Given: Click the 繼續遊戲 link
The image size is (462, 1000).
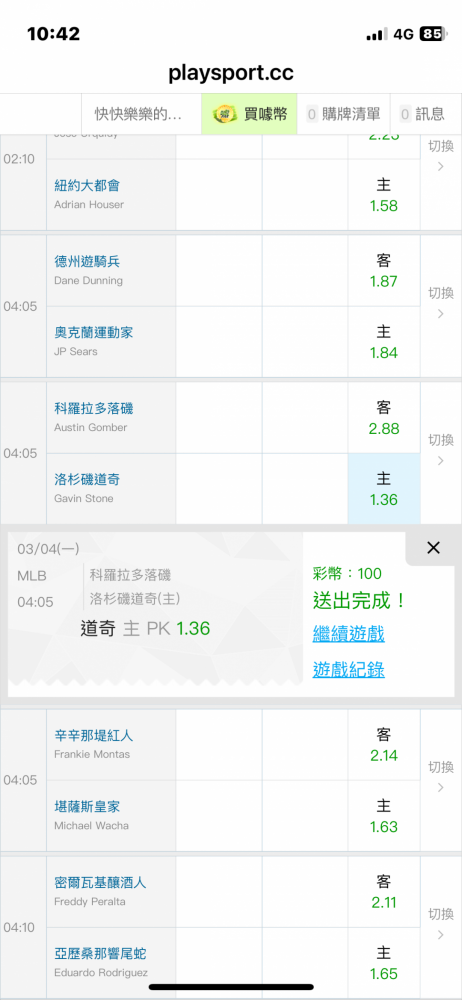Looking at the screenshot, I should (x=348, y=634).
